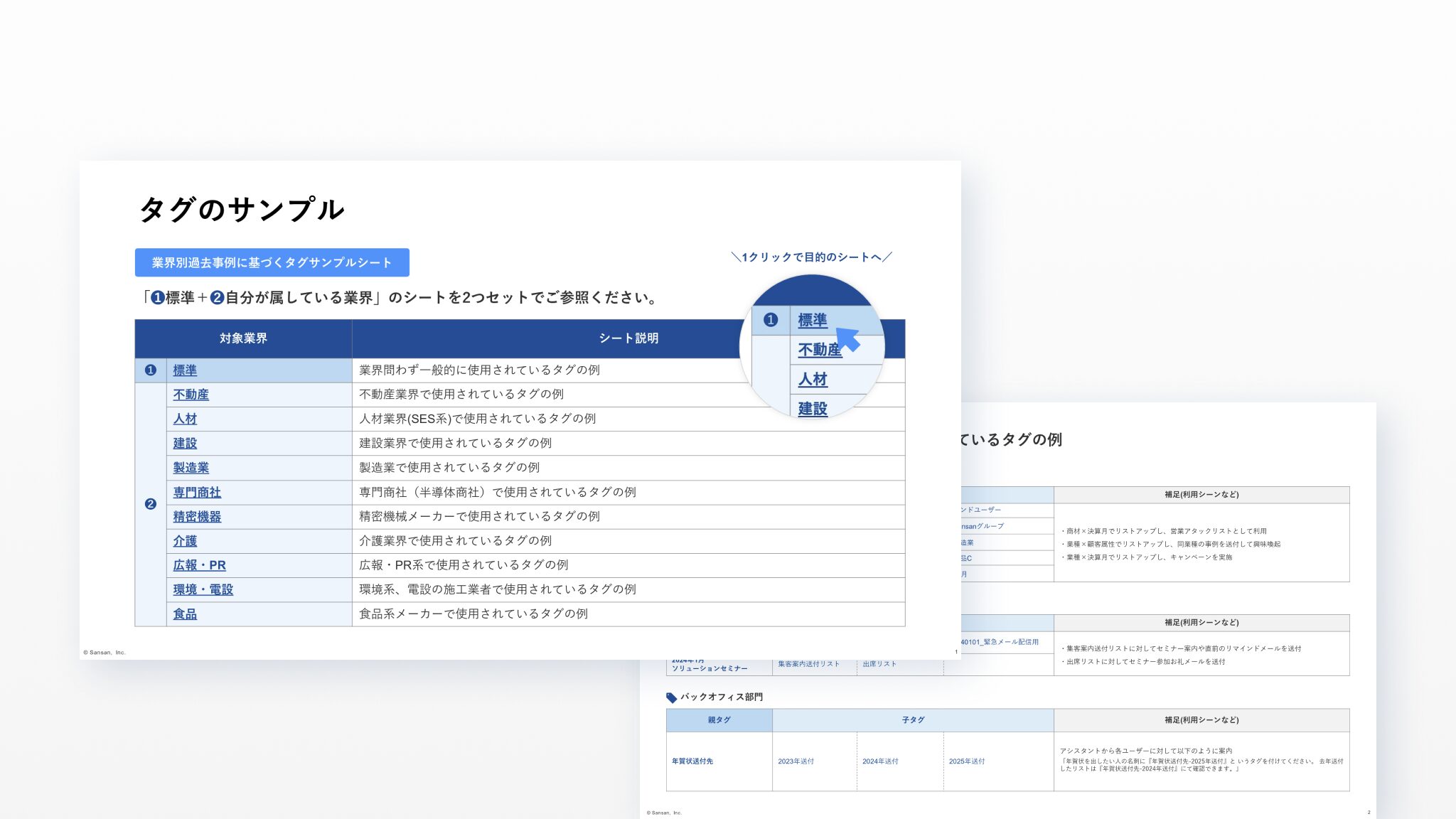
Task: Click 建設 inside the magnified circle
Action: click(812, 409)
